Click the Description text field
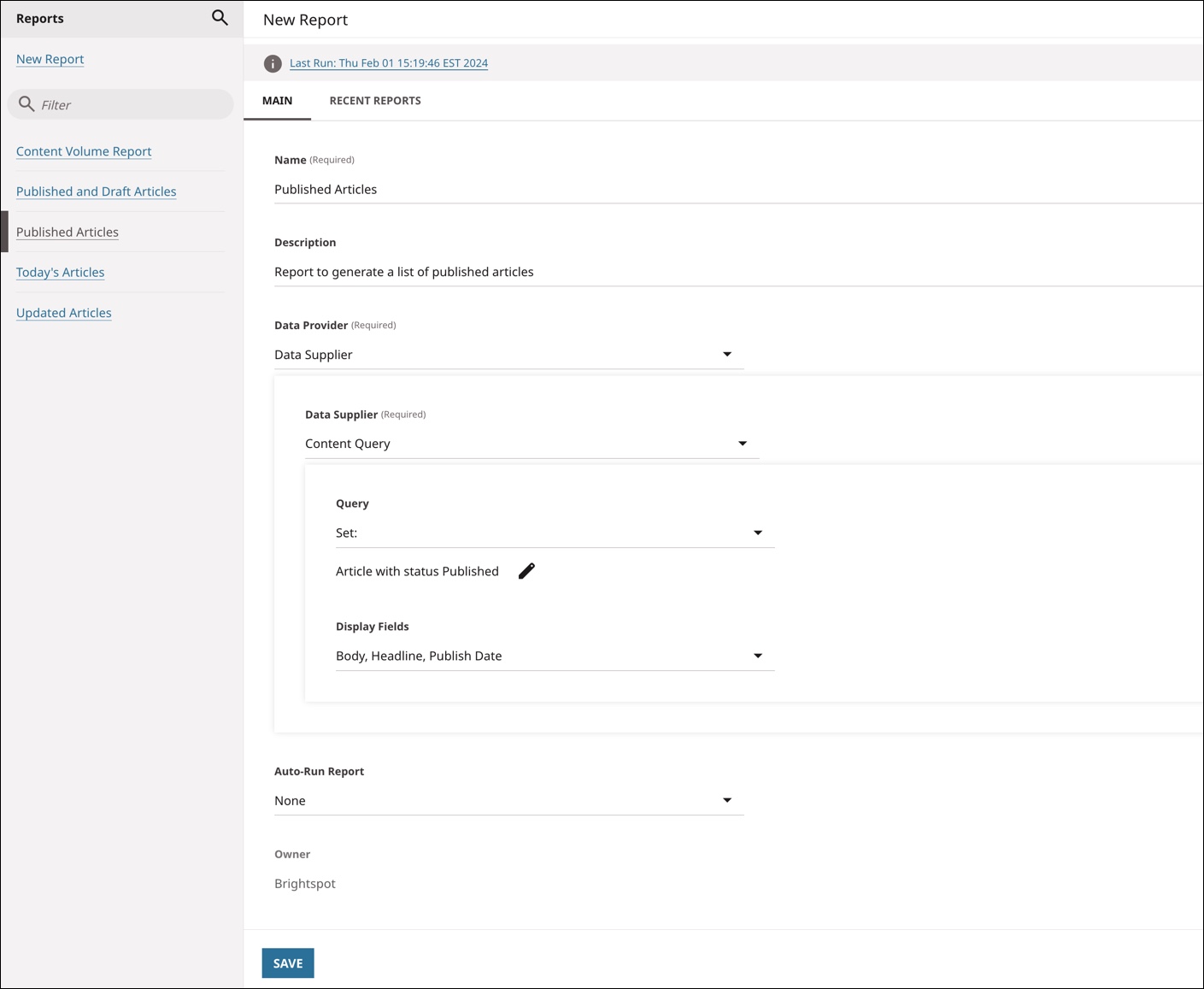Viewport: 1204px width, 989px height. 738,272
